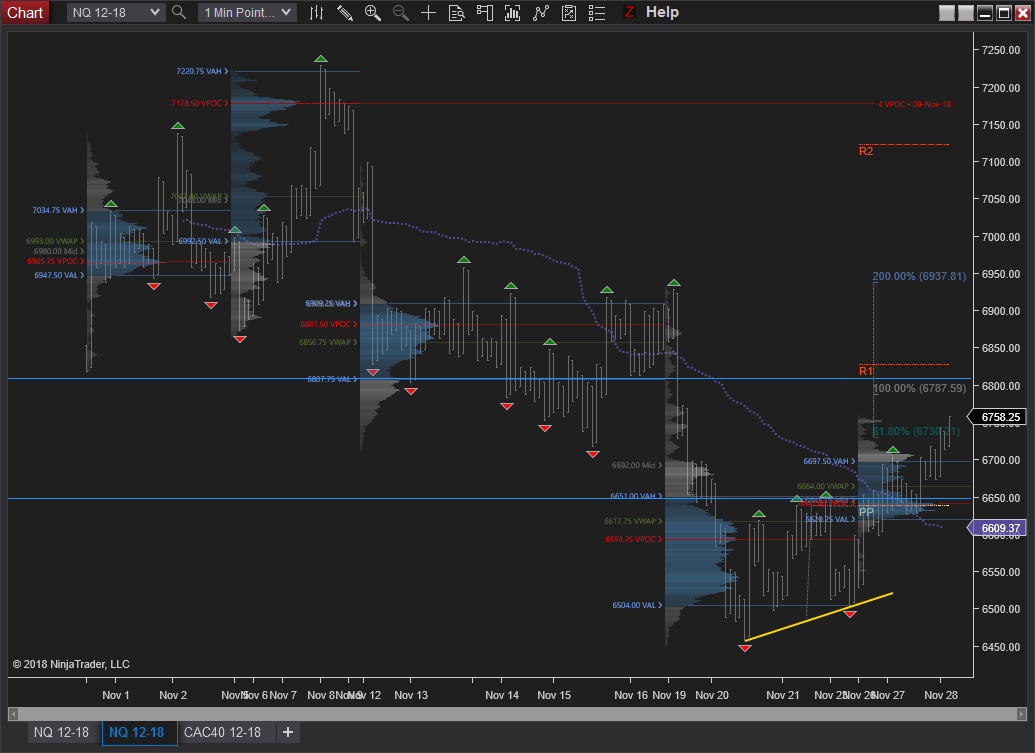This screenshot has height=753, width=1035.
Task: Click the 6593.75 VPOC label
Action: (x=634, y=539)
